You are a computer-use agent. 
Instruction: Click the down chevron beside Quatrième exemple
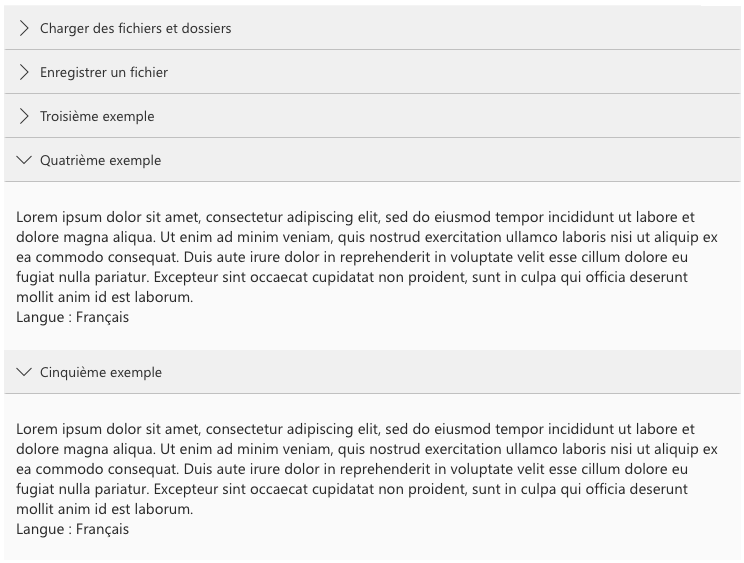(x=24, y=160)
